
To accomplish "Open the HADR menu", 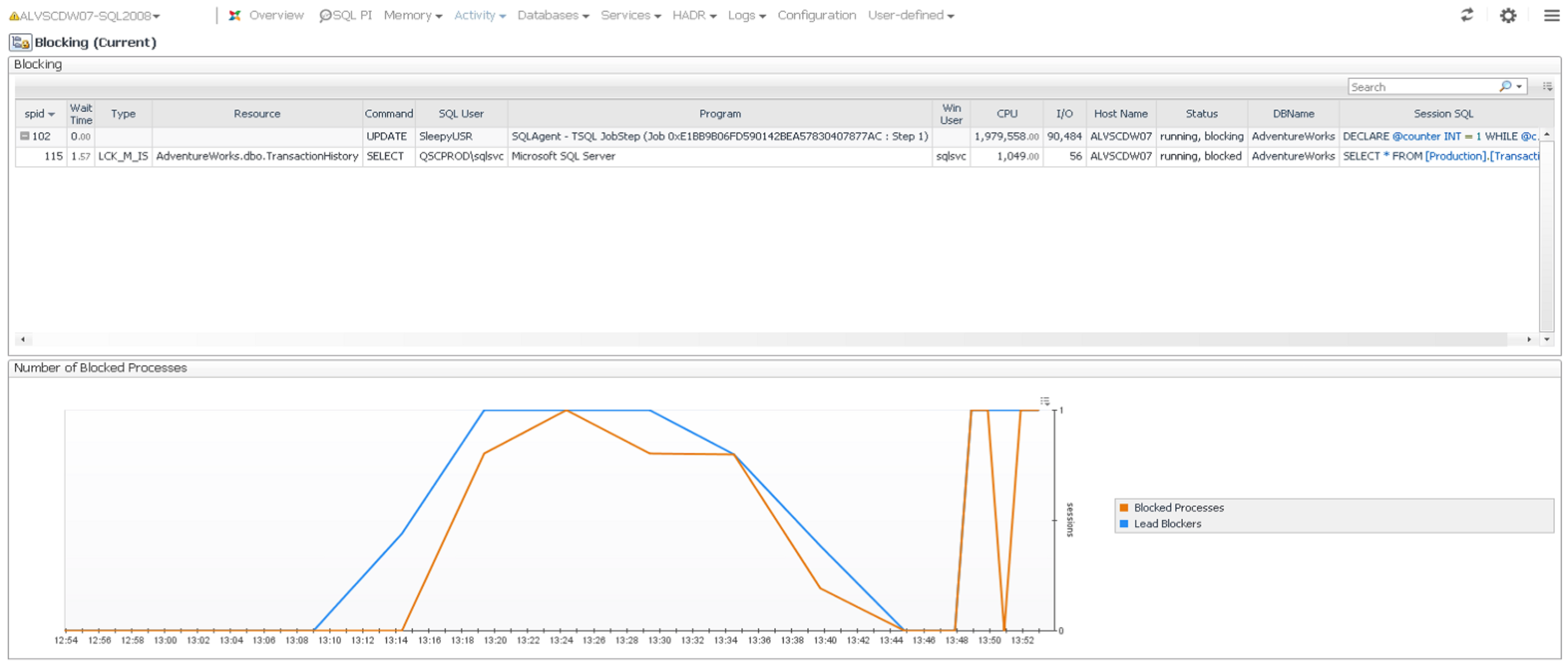I will click(694, 15).
